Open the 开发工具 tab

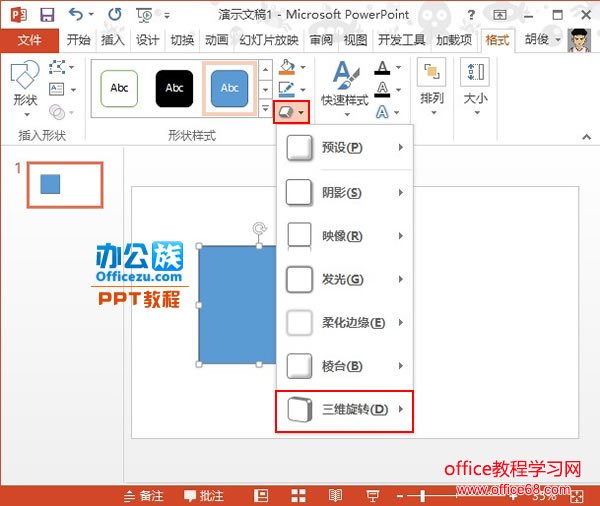click(401, 40)
